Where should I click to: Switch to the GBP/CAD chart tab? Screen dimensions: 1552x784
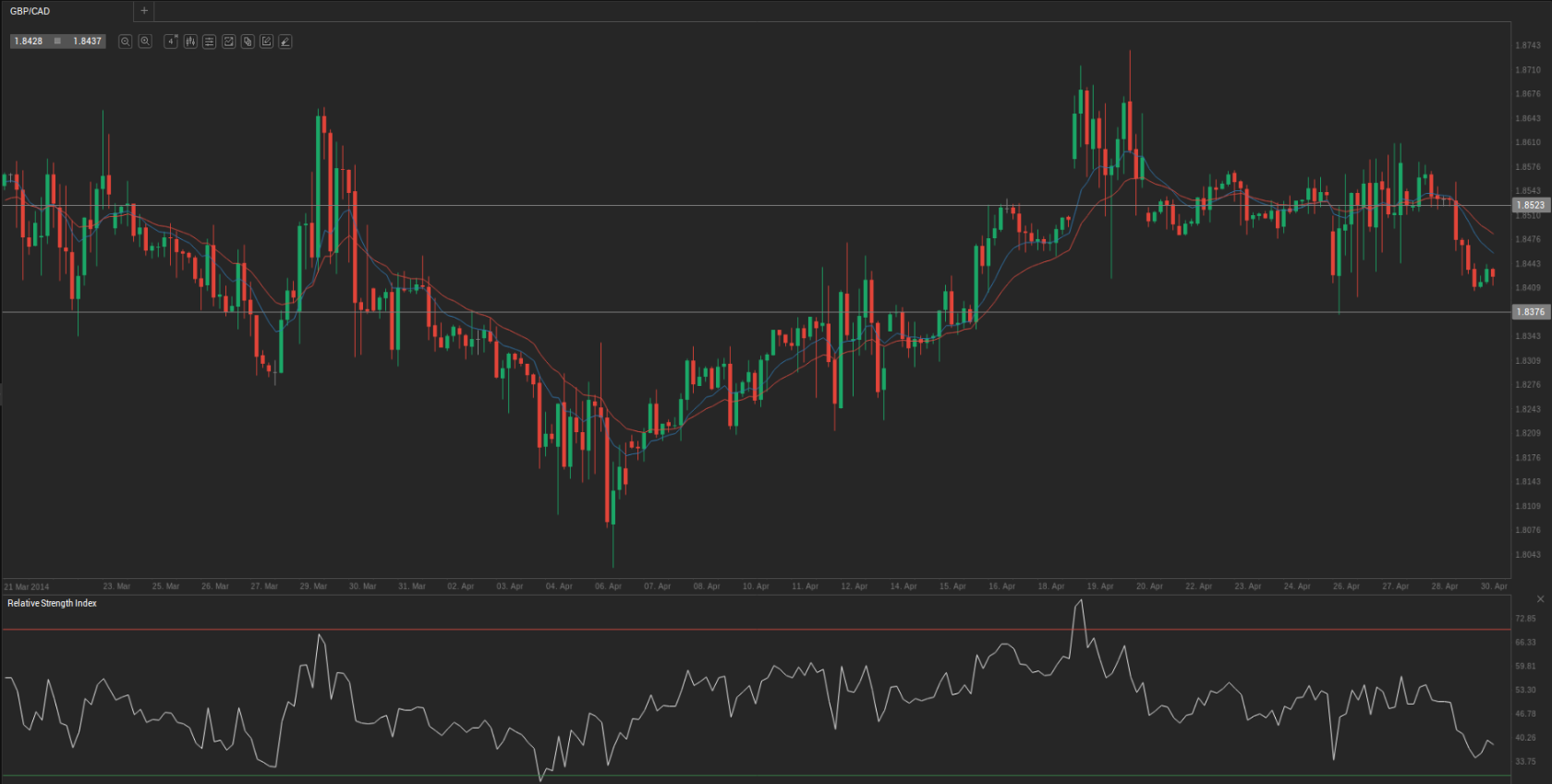pyautogui.click(x=30, y=11)
